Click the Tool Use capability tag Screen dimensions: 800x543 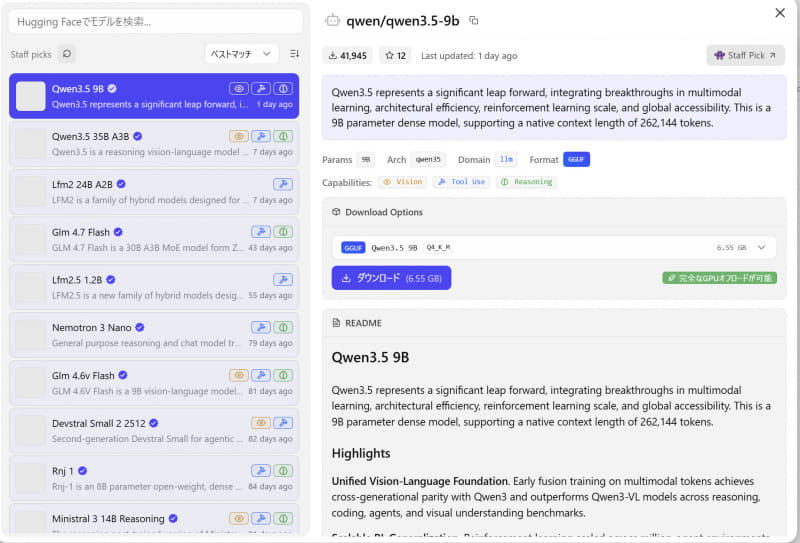pyautogui.click(x=461, y=182)
